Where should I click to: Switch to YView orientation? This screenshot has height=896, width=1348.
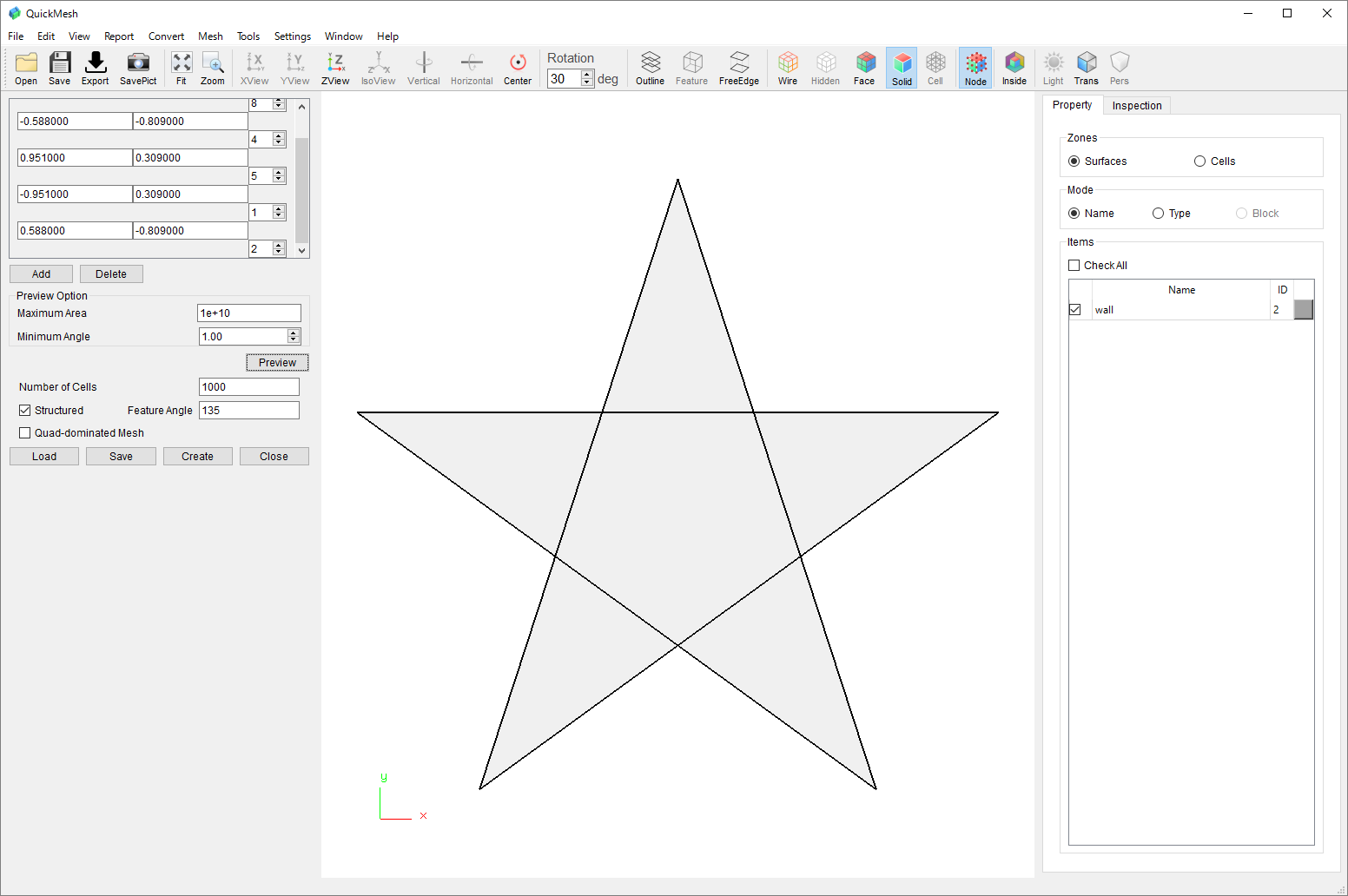tap(295, 68)
